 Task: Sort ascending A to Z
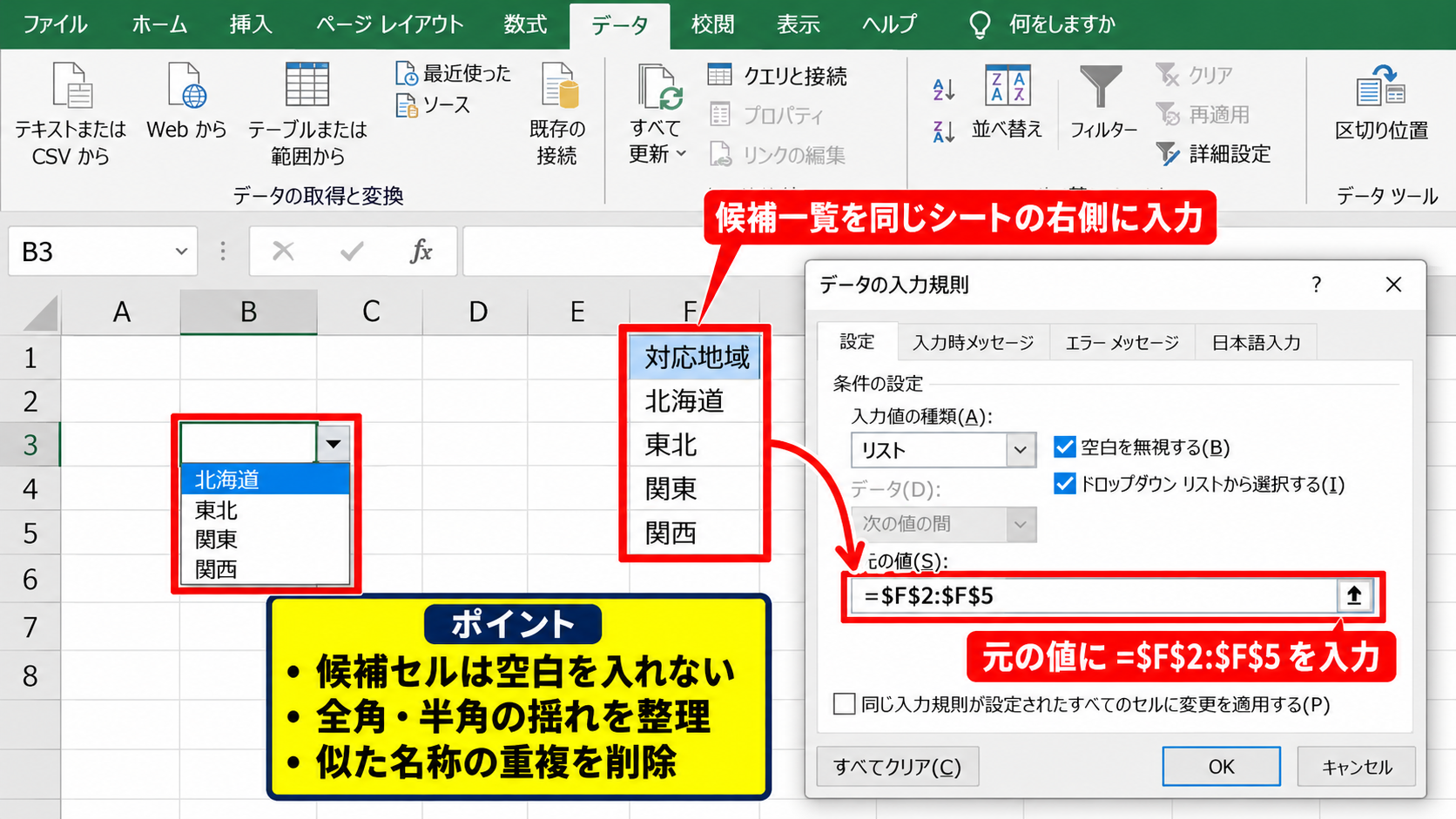(944, 89)
